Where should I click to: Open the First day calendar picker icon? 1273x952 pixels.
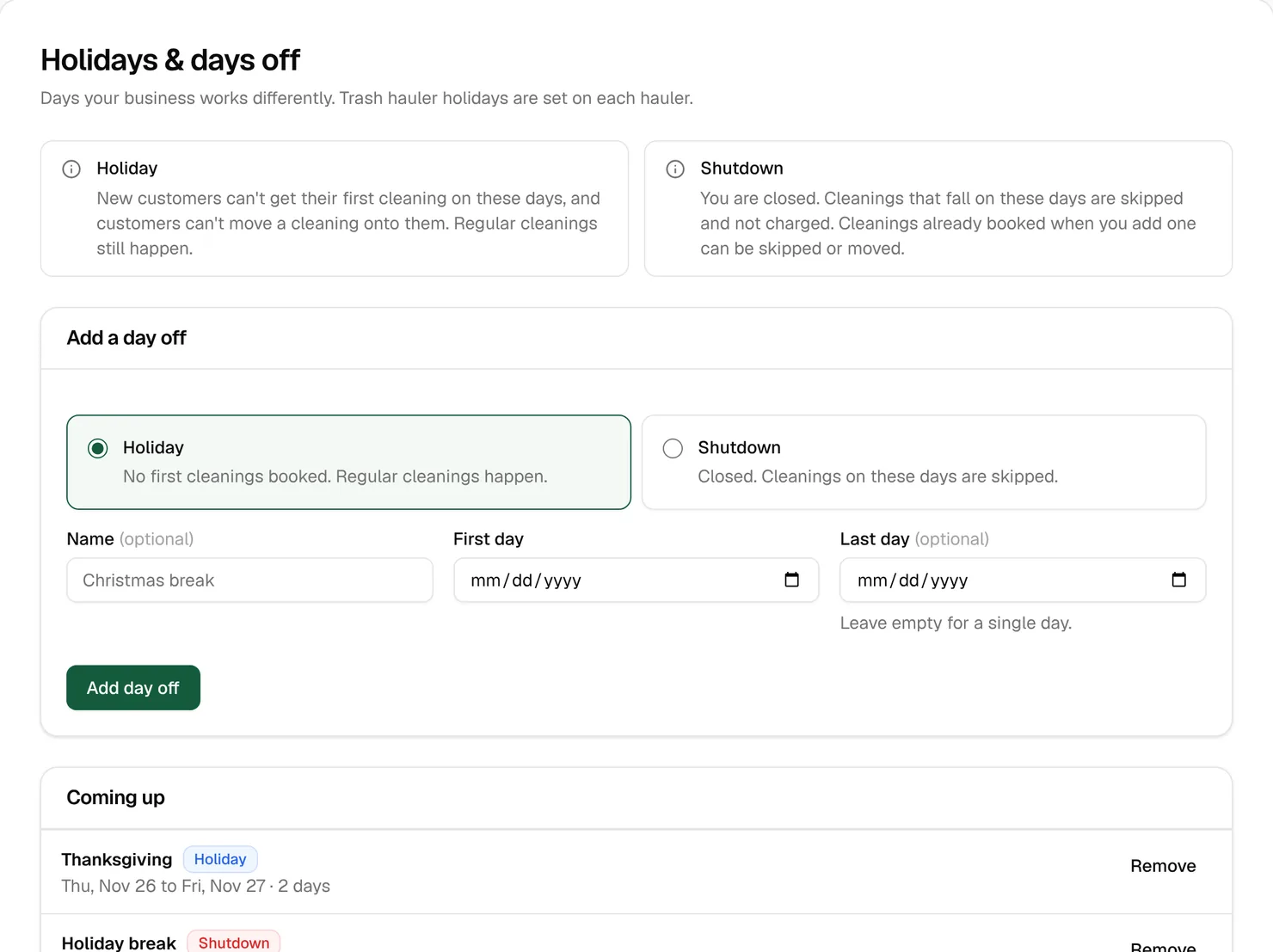(x=791, y=580)
